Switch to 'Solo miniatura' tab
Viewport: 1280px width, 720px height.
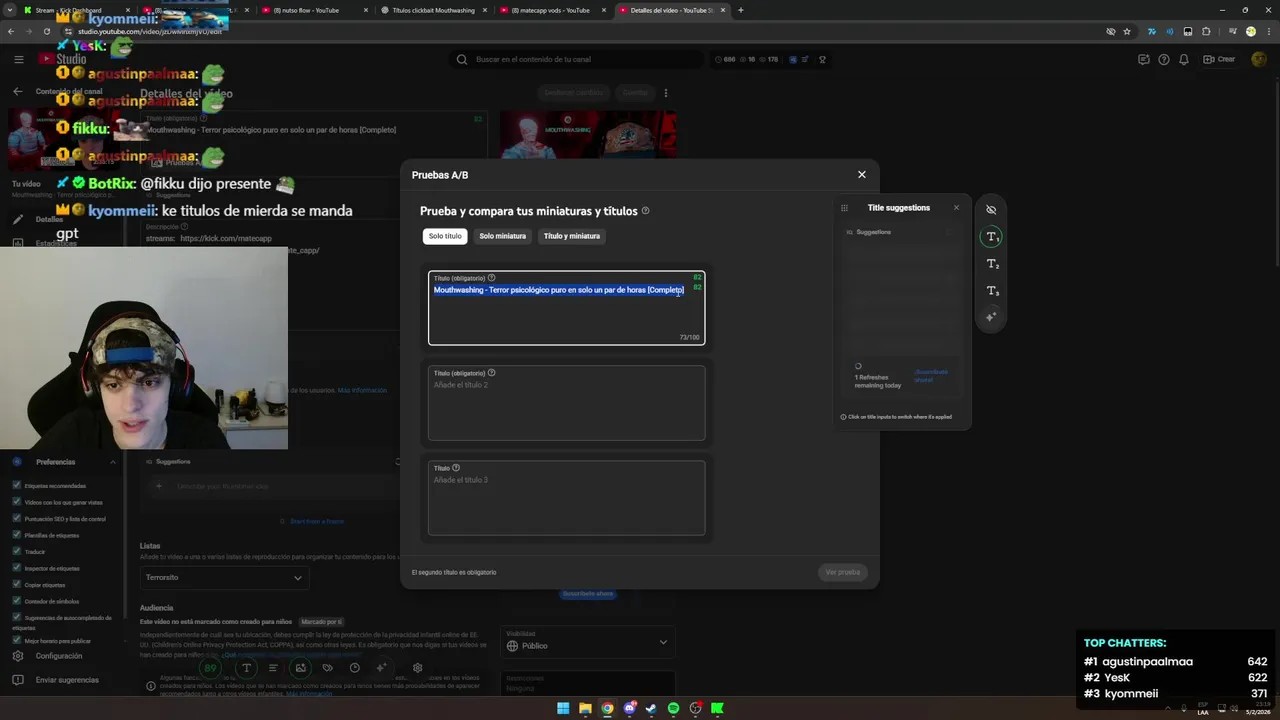coord(502,236)
